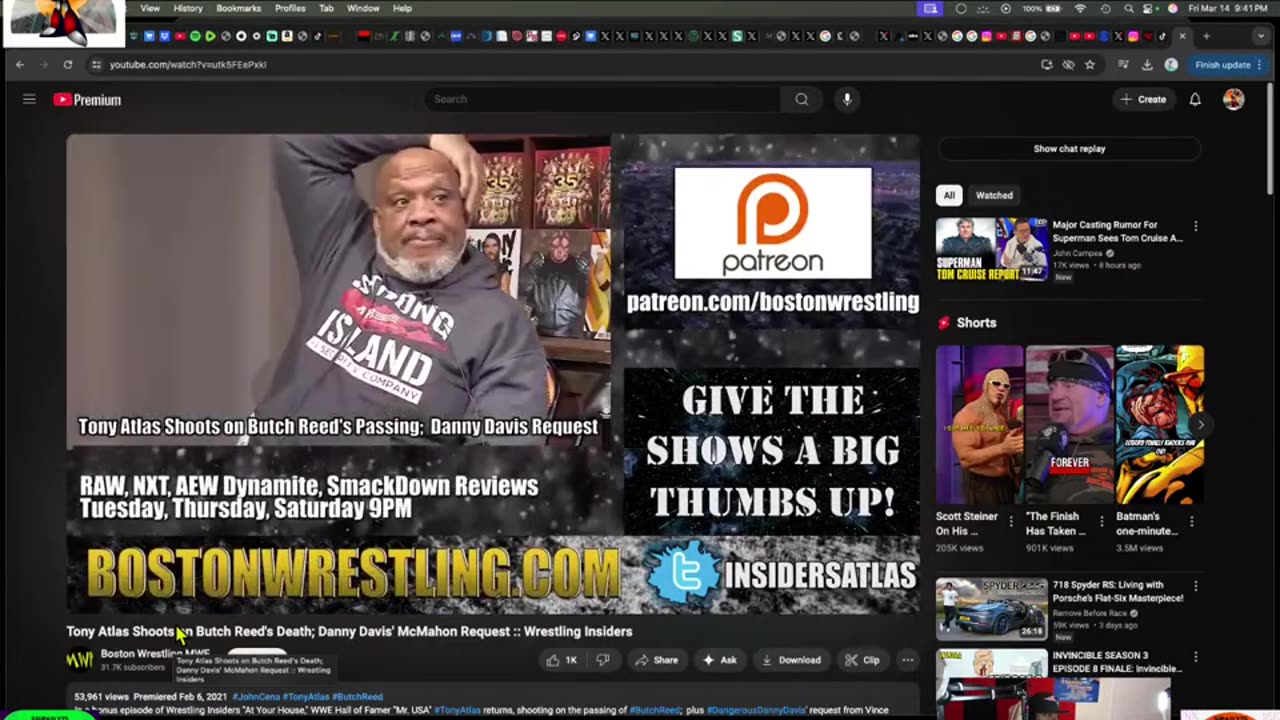This screenshot has width=1280, height=720.
Task: Open Wi-Fi status in menu bar
Action: coord(1080,8)
